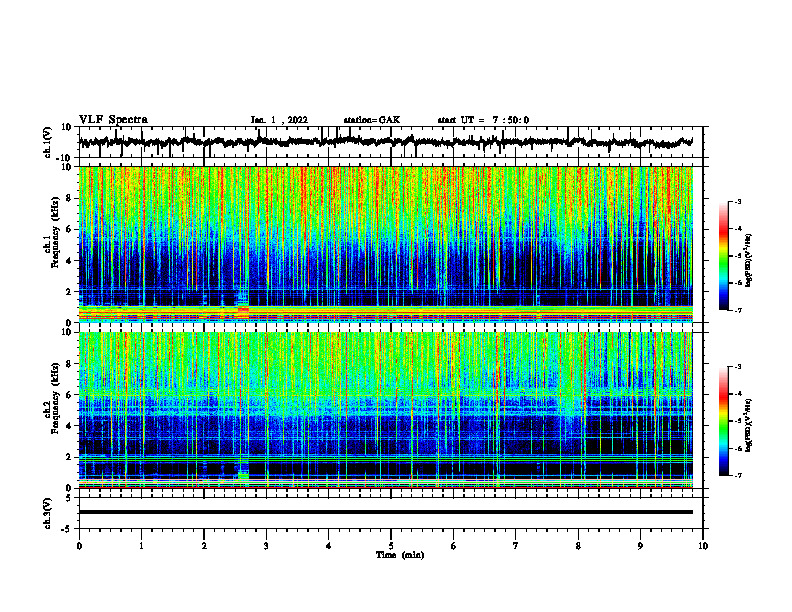Click the "-3" label on ch.1 color scale

[738, 201]
